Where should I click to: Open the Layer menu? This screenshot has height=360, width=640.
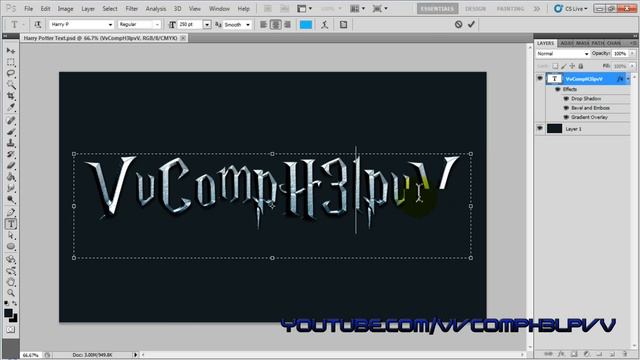(x=88, y=9)
